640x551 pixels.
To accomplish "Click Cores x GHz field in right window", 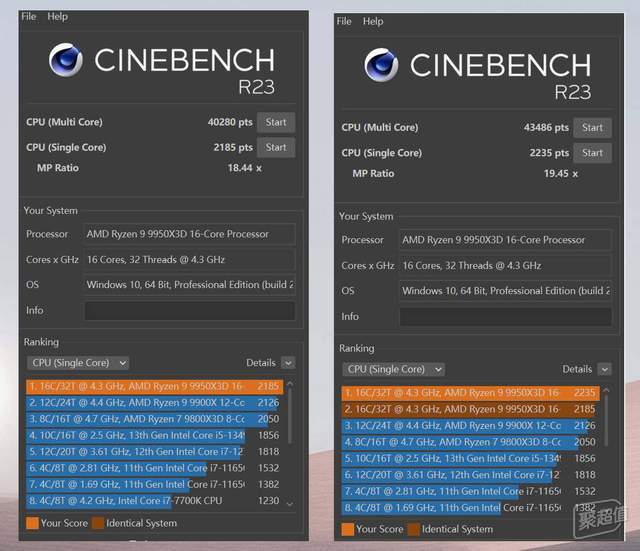I will point(505,266).
